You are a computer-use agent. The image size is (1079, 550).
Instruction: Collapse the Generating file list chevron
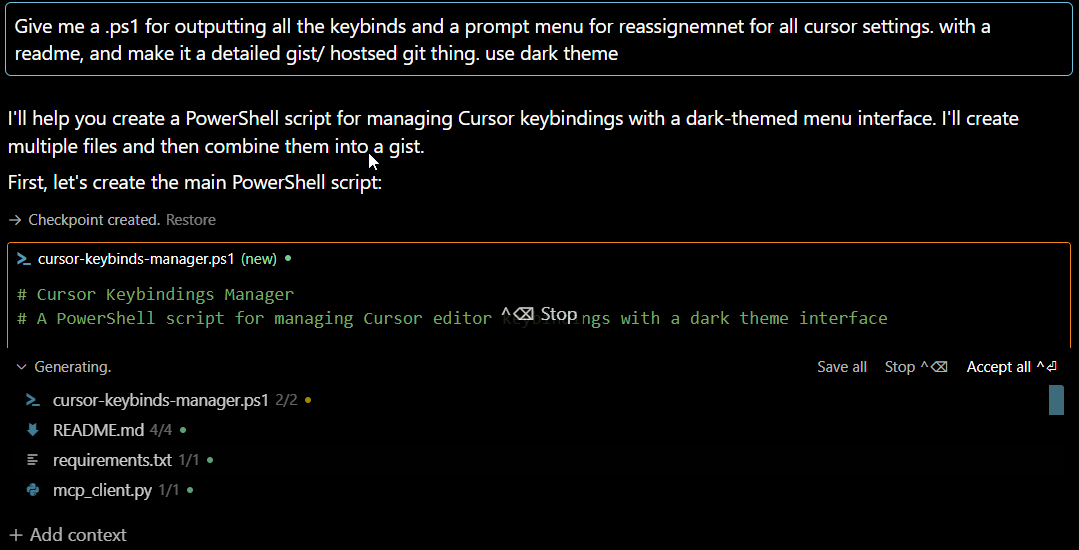click(21, 367)
